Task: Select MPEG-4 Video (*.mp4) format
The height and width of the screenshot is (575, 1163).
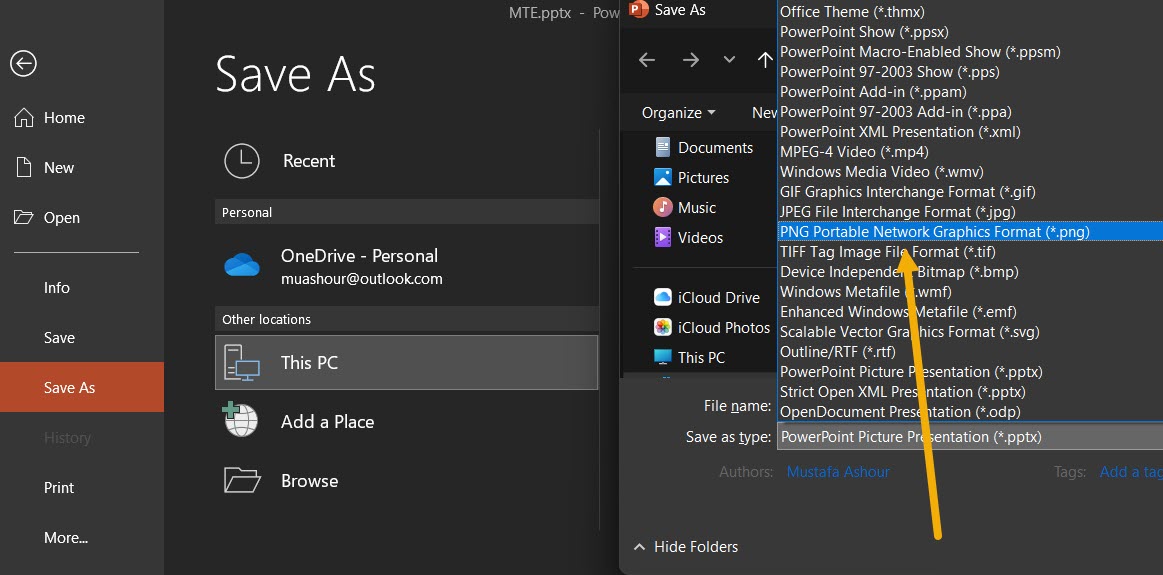Action: point(970,152)
